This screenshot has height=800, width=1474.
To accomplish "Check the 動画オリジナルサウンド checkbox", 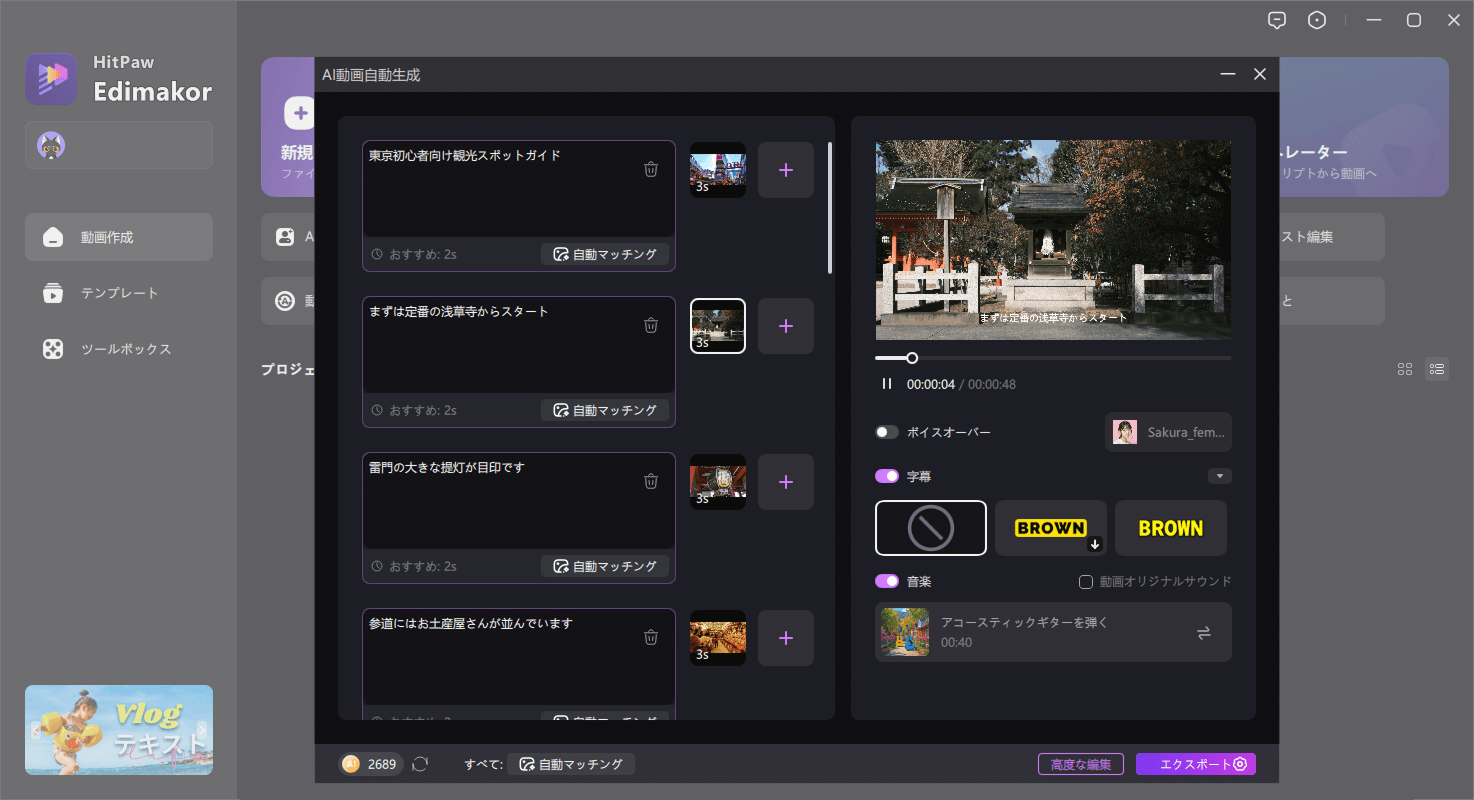I will (1086, 581).
